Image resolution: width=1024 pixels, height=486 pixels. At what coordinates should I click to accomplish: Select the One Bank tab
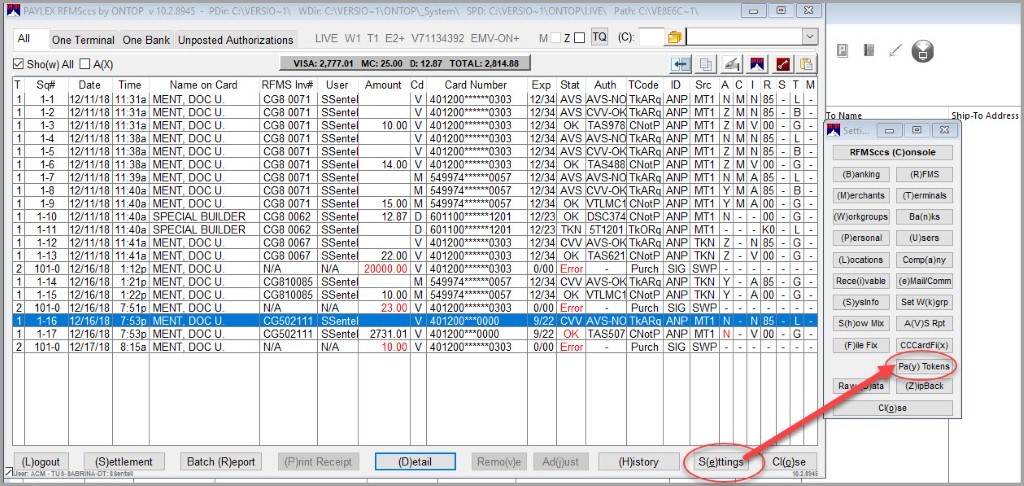pos(146,40)
